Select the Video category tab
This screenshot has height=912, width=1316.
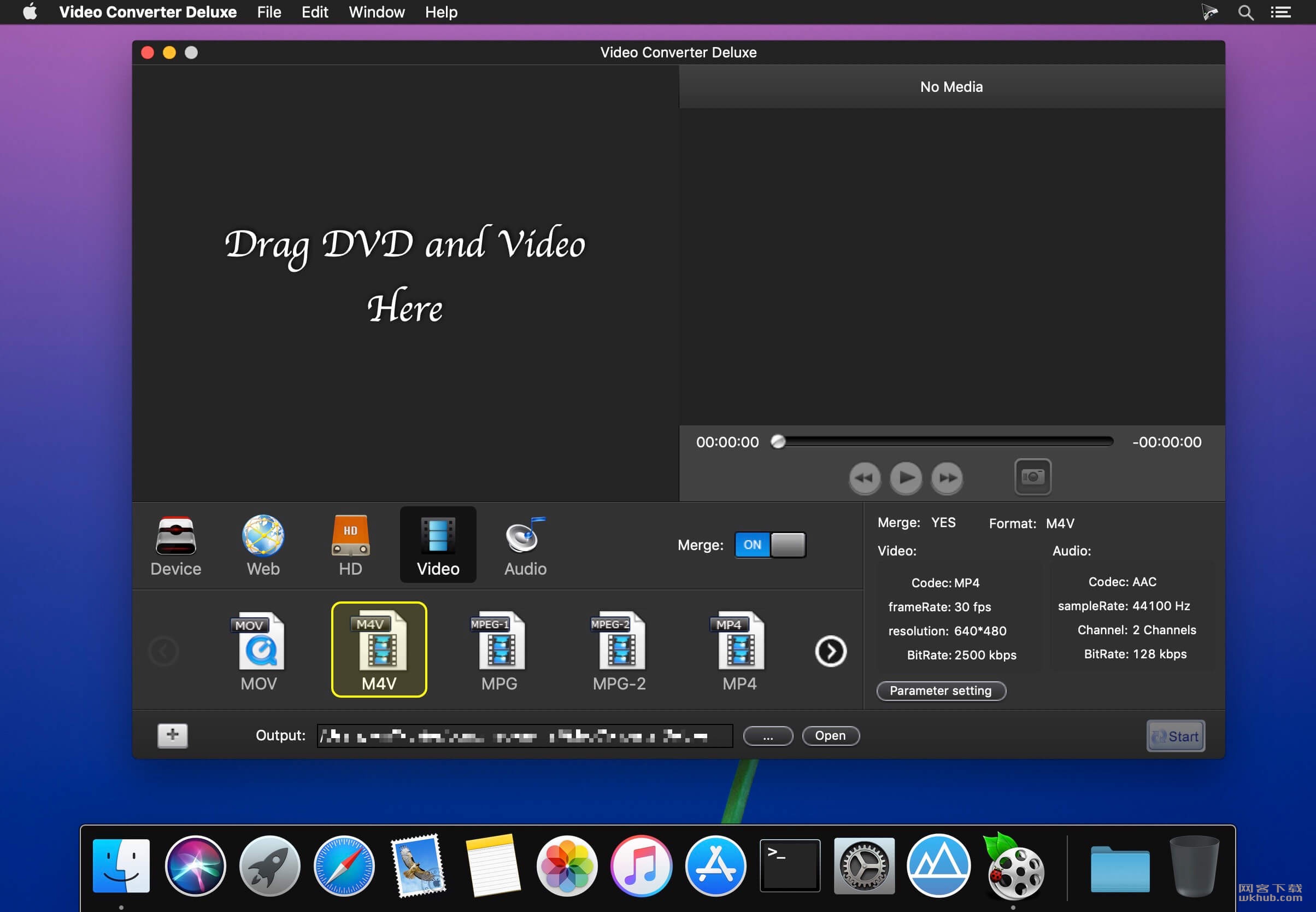point(438,545)
